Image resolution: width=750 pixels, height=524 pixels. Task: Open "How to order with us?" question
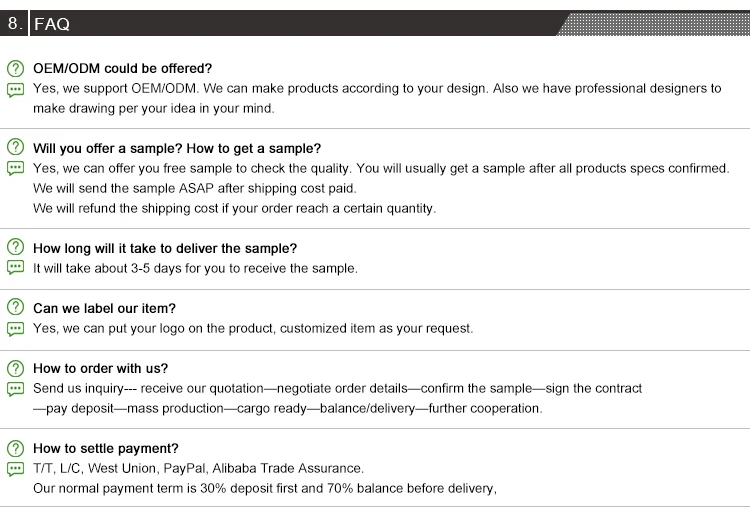(101, 368)
